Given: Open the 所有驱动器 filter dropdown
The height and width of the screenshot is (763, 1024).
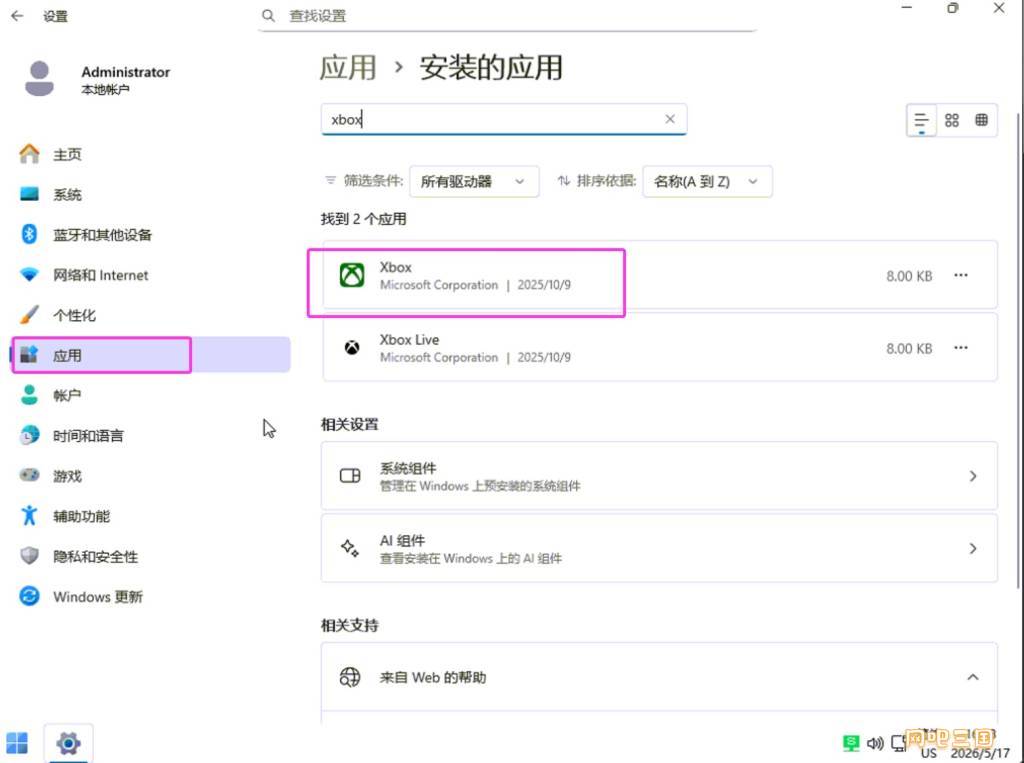Looking at the screenshot, I should click(x=474, y=182).
